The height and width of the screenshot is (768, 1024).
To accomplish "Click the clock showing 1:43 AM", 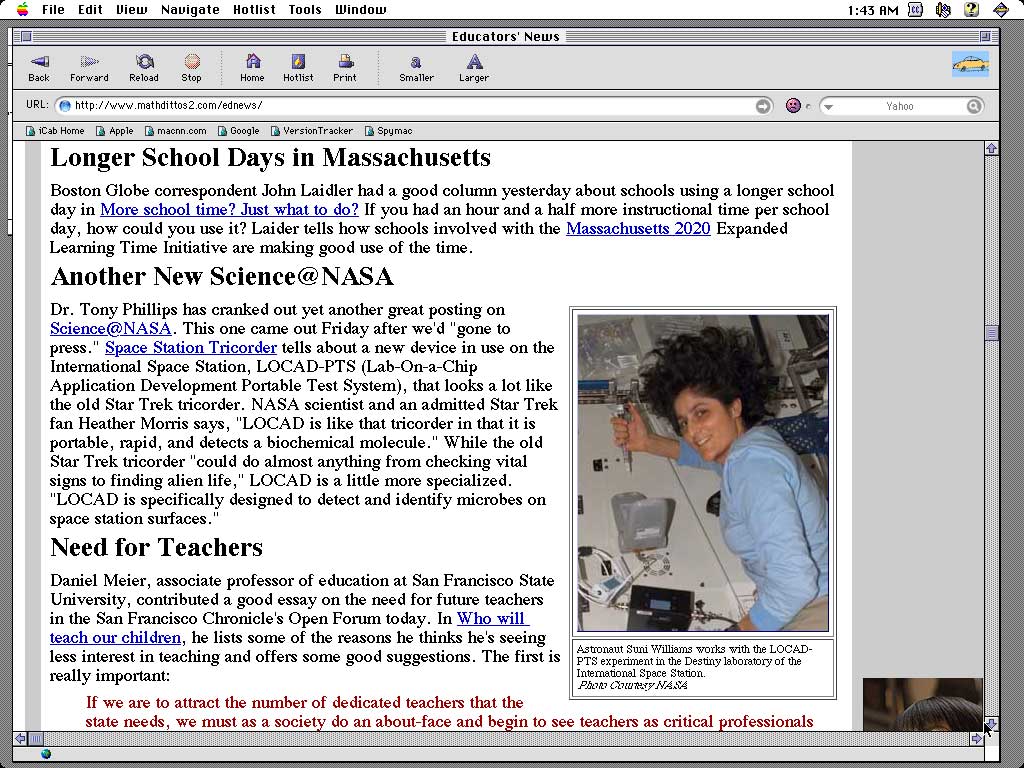I will pyautogui.click(x=873, y=10).
